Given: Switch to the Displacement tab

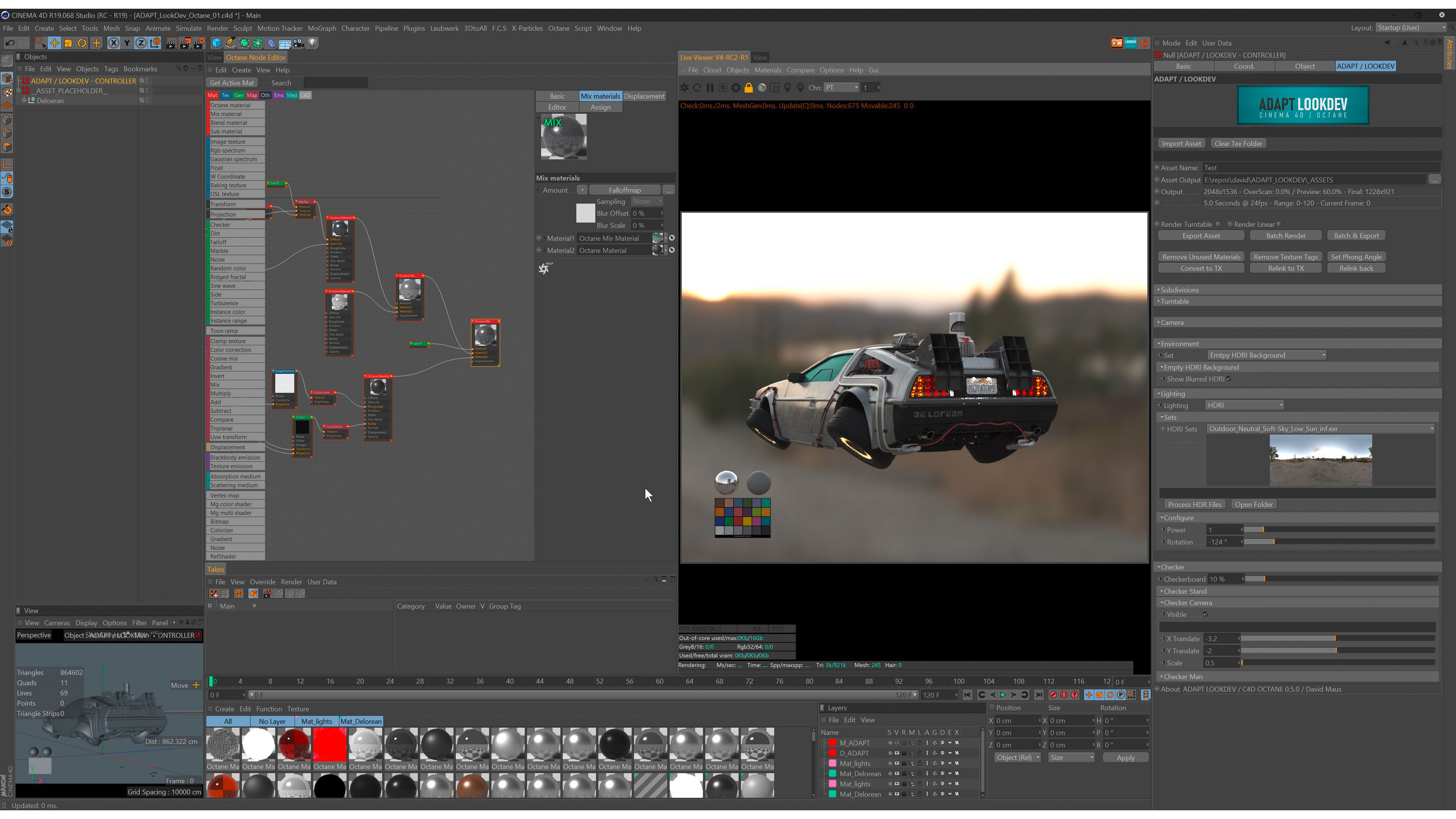Looking at the screenshot, I should pos(644,96).
